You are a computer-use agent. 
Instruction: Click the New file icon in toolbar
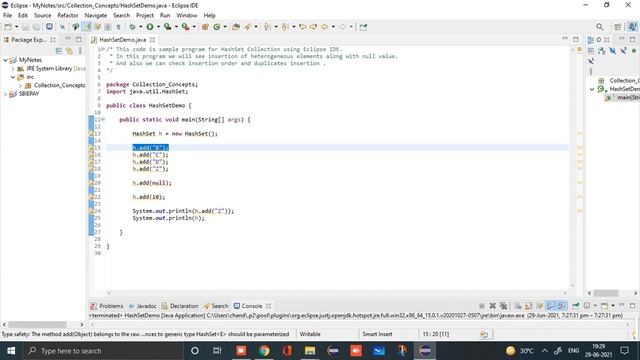click(8, 27)
